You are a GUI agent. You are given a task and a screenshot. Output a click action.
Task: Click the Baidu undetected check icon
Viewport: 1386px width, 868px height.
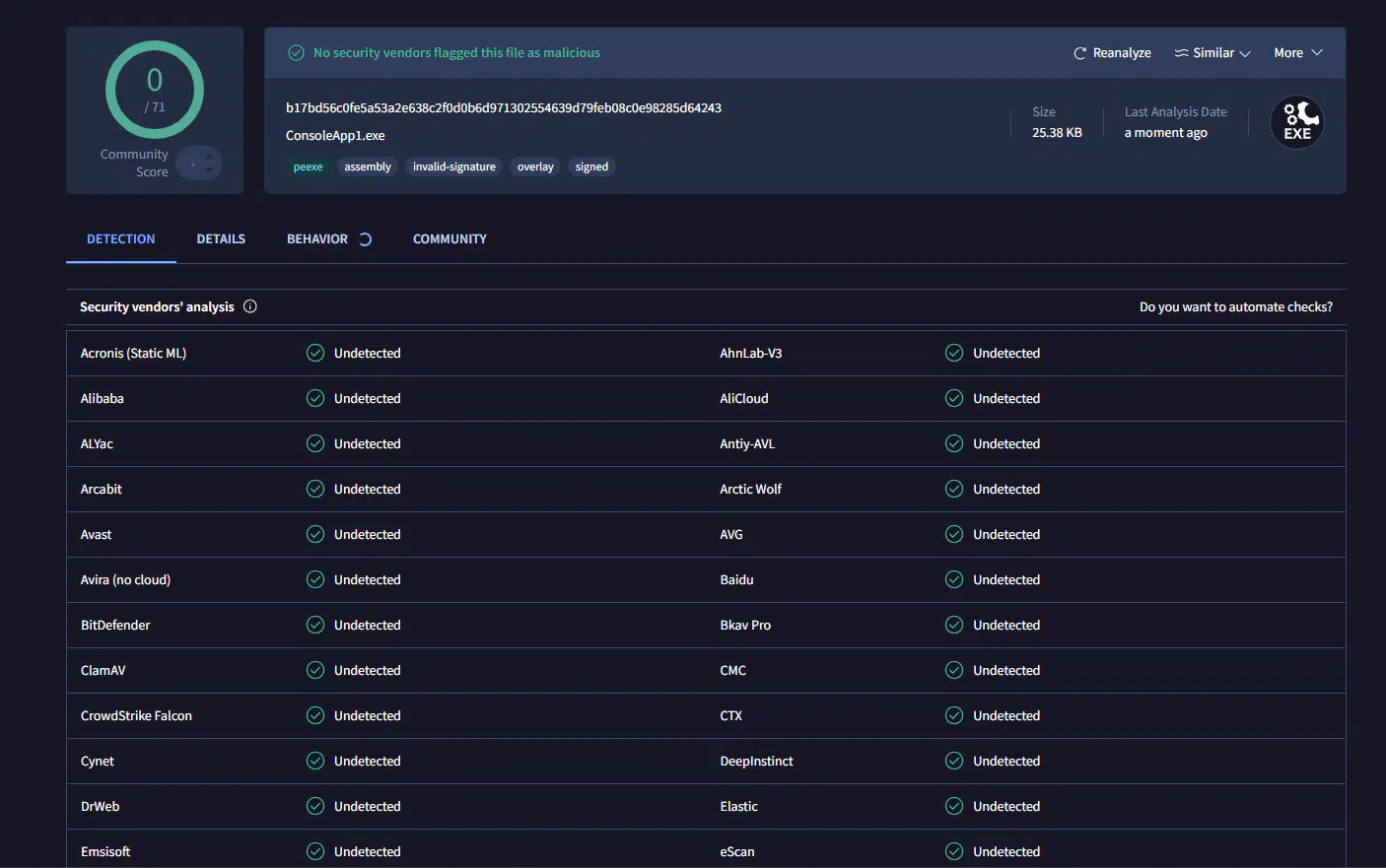954,579
